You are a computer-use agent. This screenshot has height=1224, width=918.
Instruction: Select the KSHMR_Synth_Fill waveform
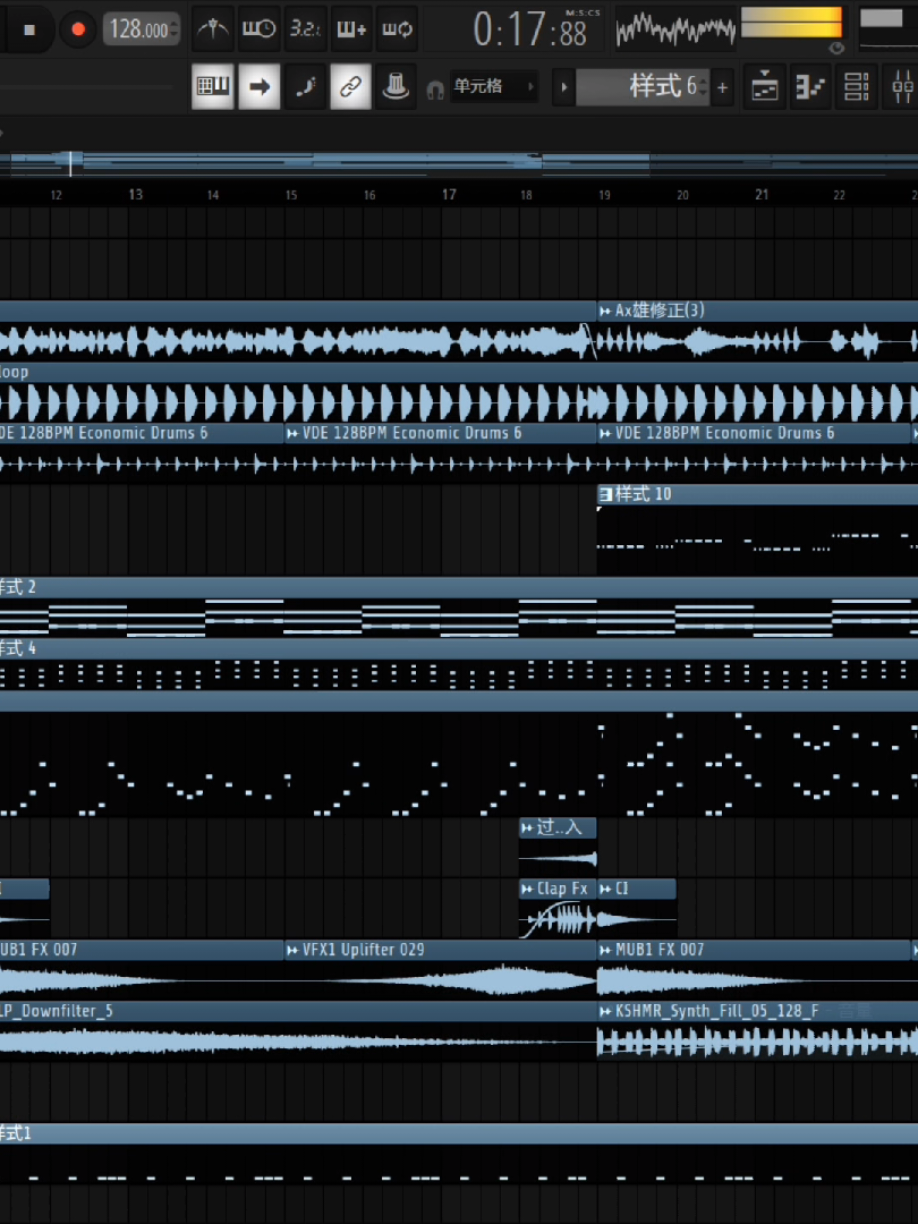(757, 1042)
